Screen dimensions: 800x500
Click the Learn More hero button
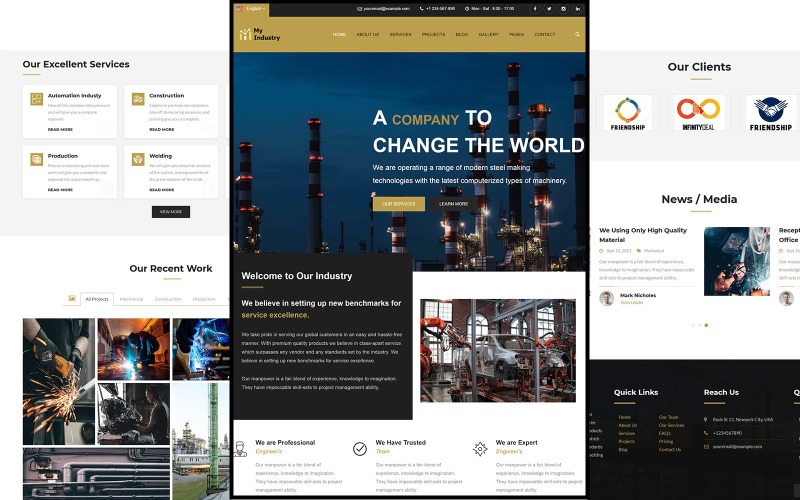(454, 204)
